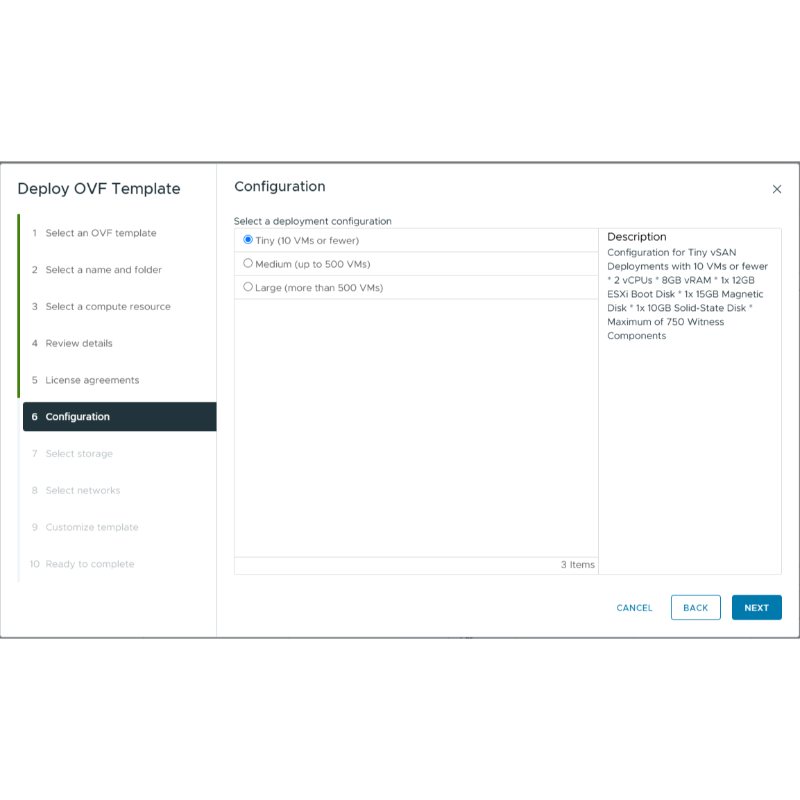Click step 8 Select networks
The width and height of the screenshot is (800, 800).
pos(83,491)
